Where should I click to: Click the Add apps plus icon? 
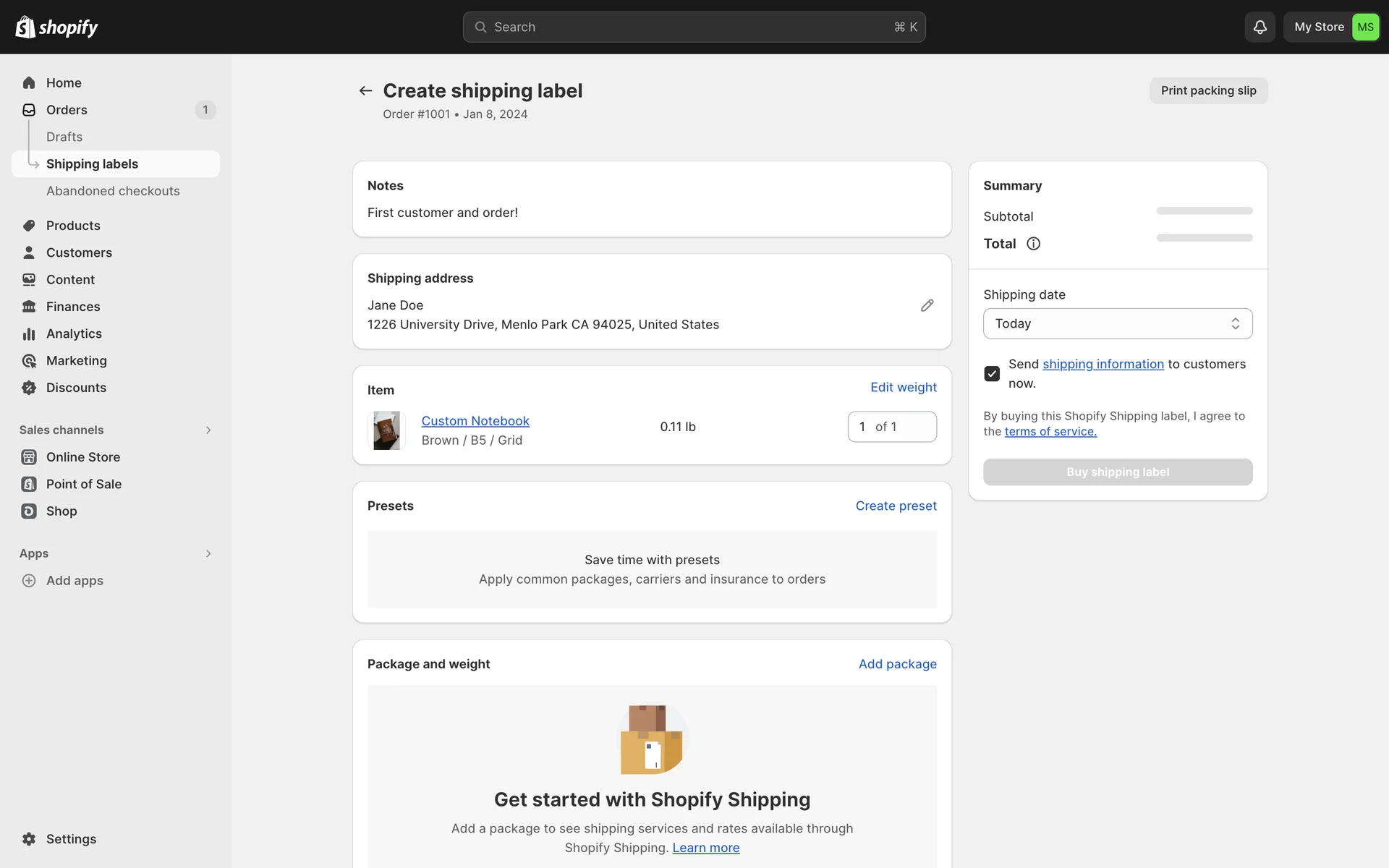(x=29, y=580)
